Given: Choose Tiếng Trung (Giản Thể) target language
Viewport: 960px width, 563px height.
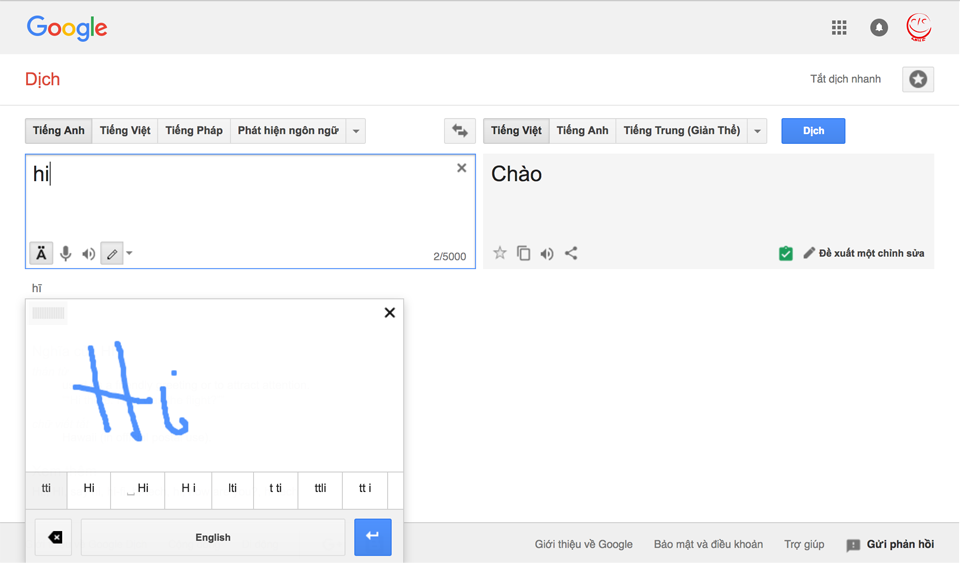Looking at the screenshot, I should pos(681,131).
